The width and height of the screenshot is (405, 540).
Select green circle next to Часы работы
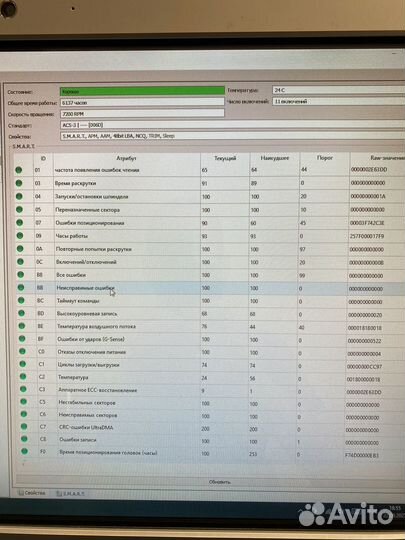point(20,236)
